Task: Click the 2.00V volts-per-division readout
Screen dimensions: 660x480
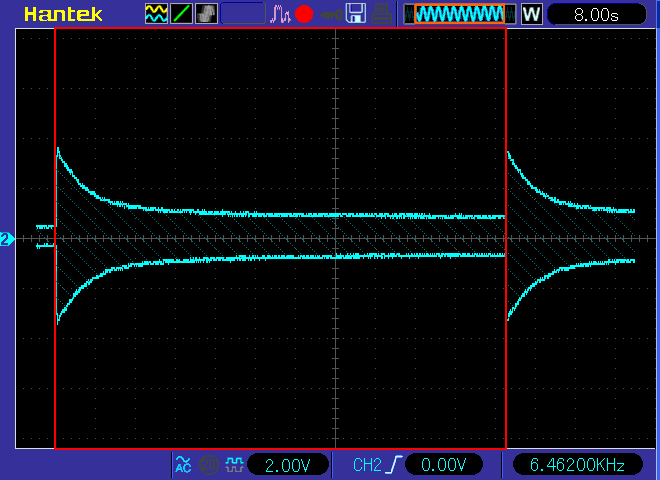Action: [288, 465]
